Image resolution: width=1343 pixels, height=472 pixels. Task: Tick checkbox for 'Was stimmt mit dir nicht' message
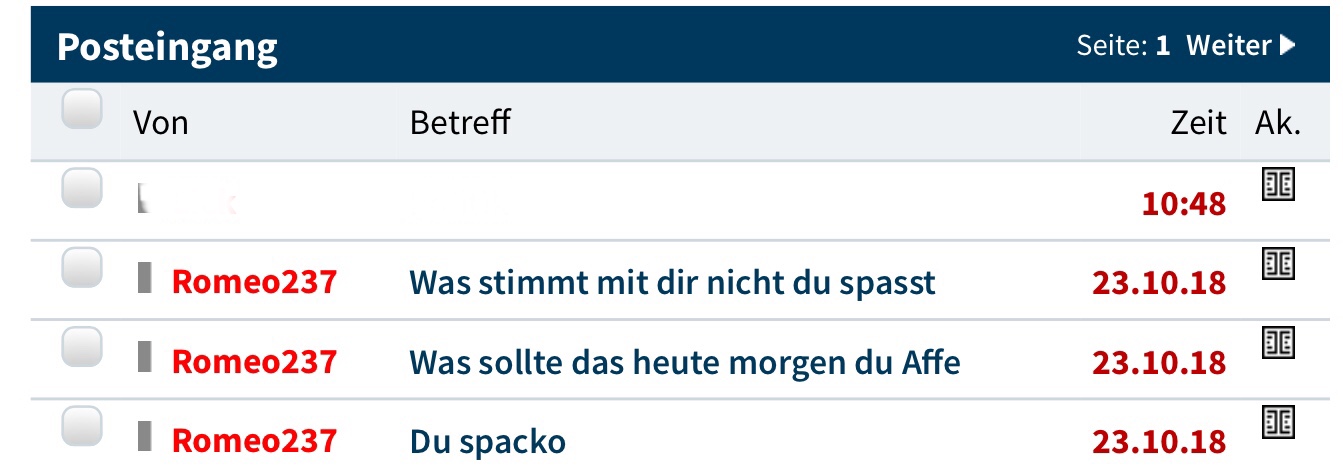point(82,267)
